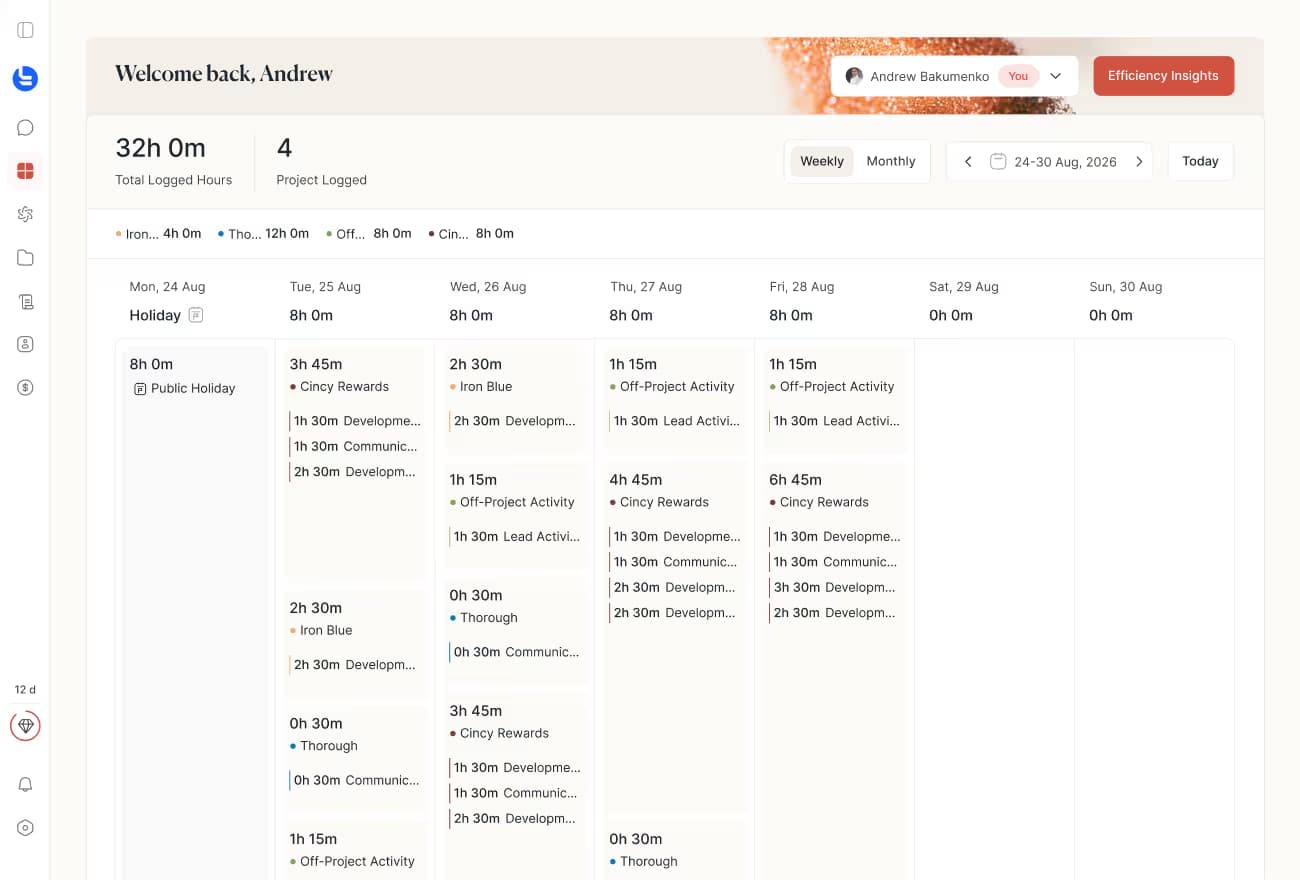Click the Today button
The image size is (1300, 880).
[x=1200, y=161]
